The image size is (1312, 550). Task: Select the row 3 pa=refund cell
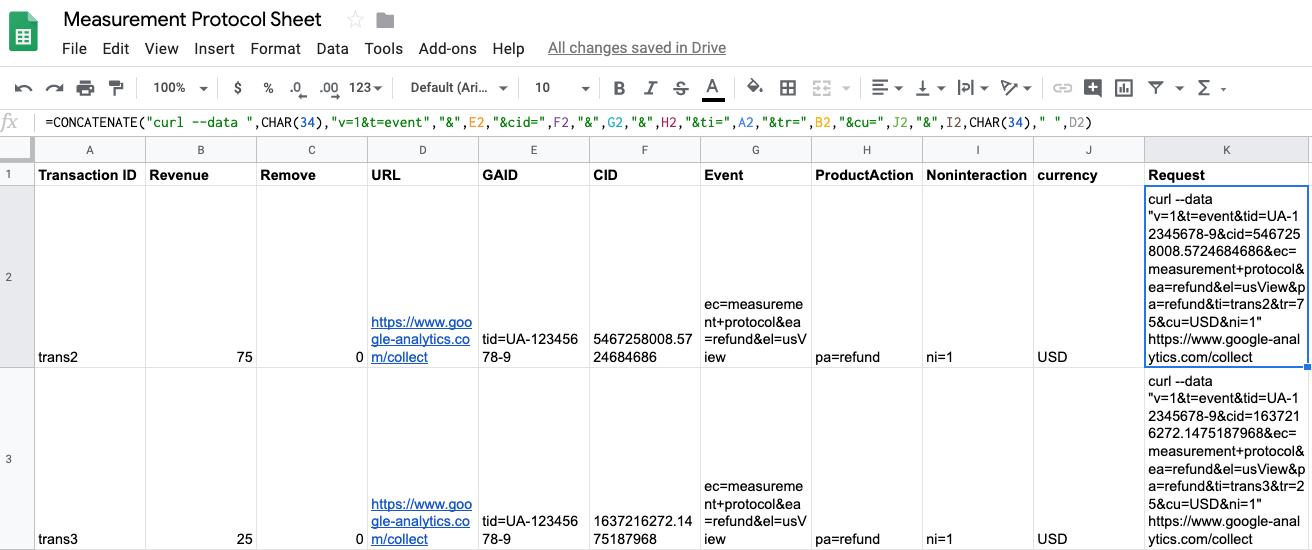867,459
